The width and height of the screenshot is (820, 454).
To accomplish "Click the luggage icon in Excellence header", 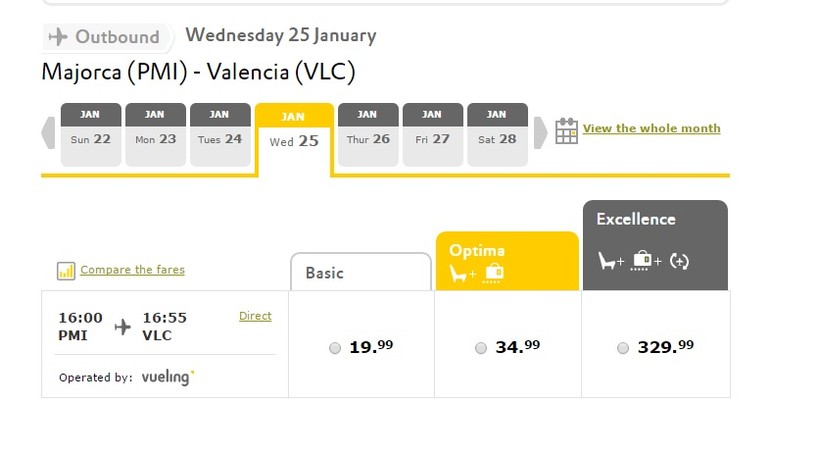I will point(644,261).
